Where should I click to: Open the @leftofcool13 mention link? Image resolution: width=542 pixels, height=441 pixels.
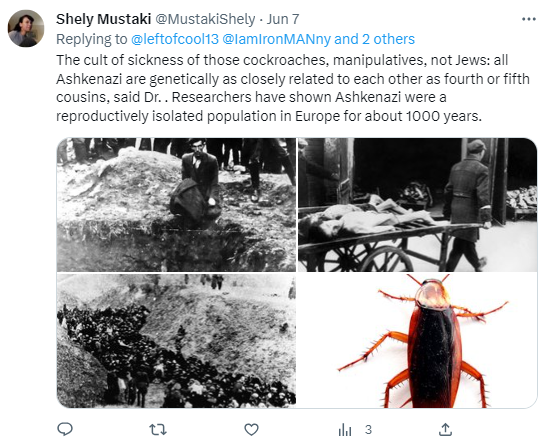pos(175,39)
